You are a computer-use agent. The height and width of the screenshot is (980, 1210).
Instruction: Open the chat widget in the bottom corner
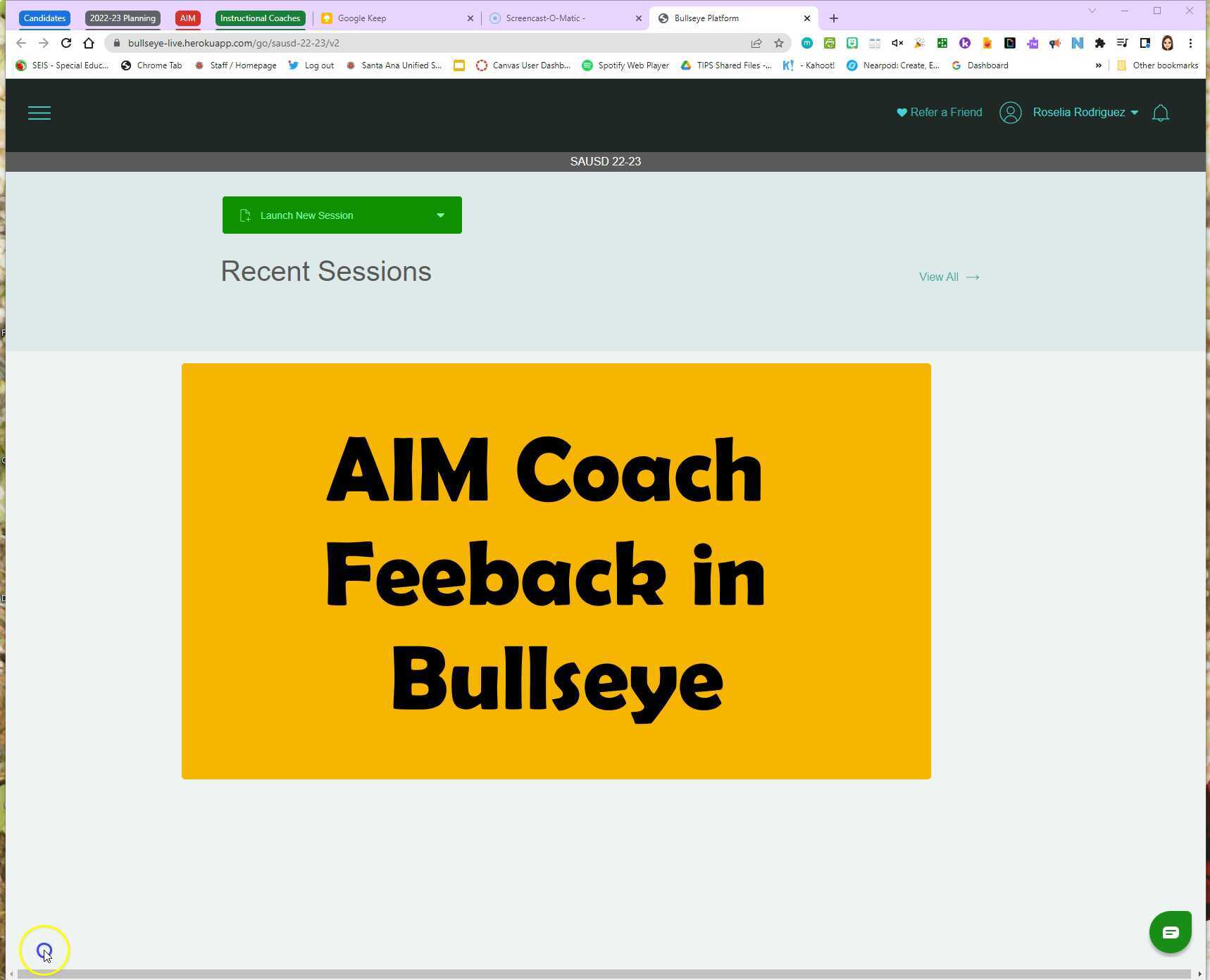[1170, 931]
